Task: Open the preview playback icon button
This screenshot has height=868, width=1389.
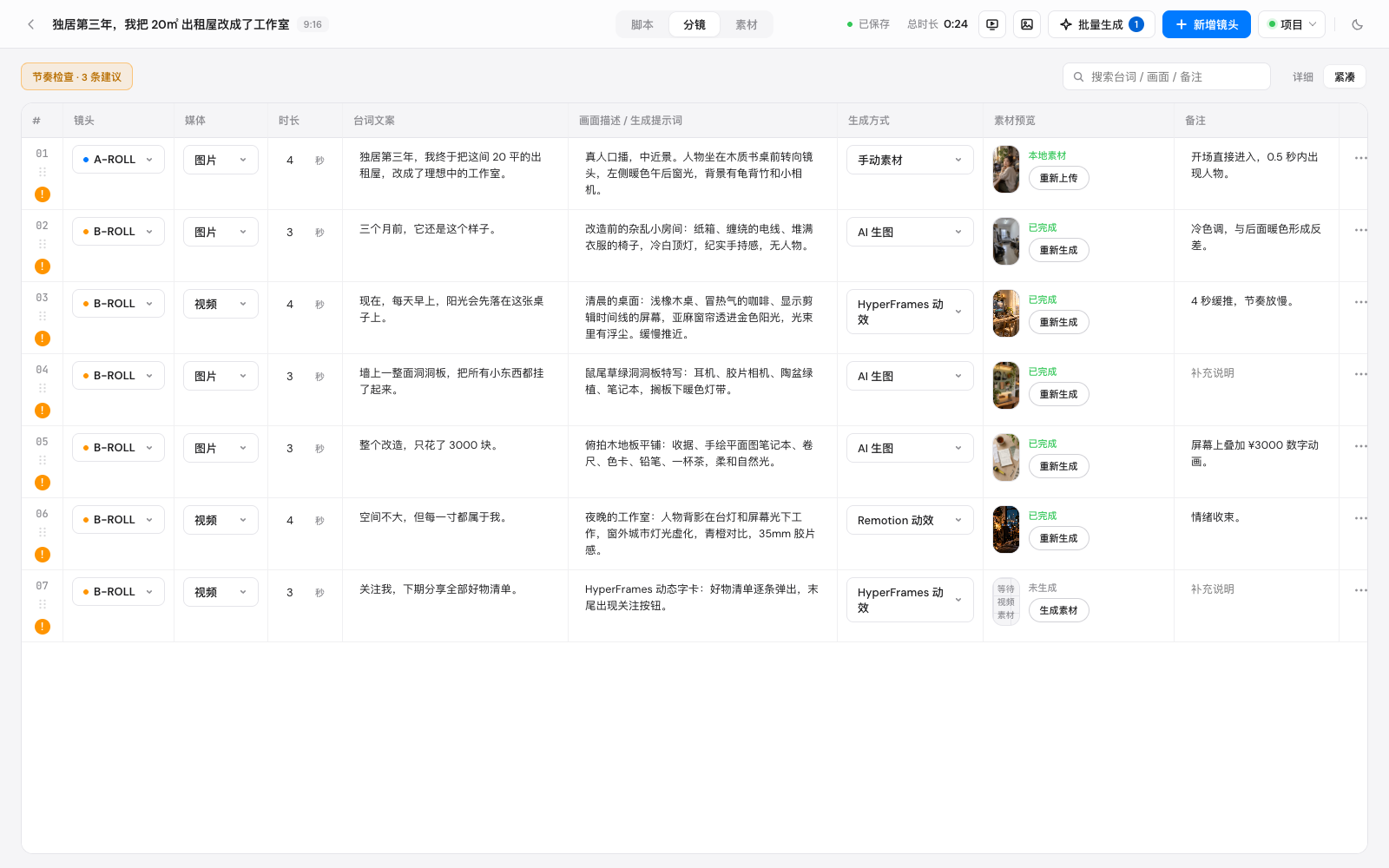Action: [992, 24]
